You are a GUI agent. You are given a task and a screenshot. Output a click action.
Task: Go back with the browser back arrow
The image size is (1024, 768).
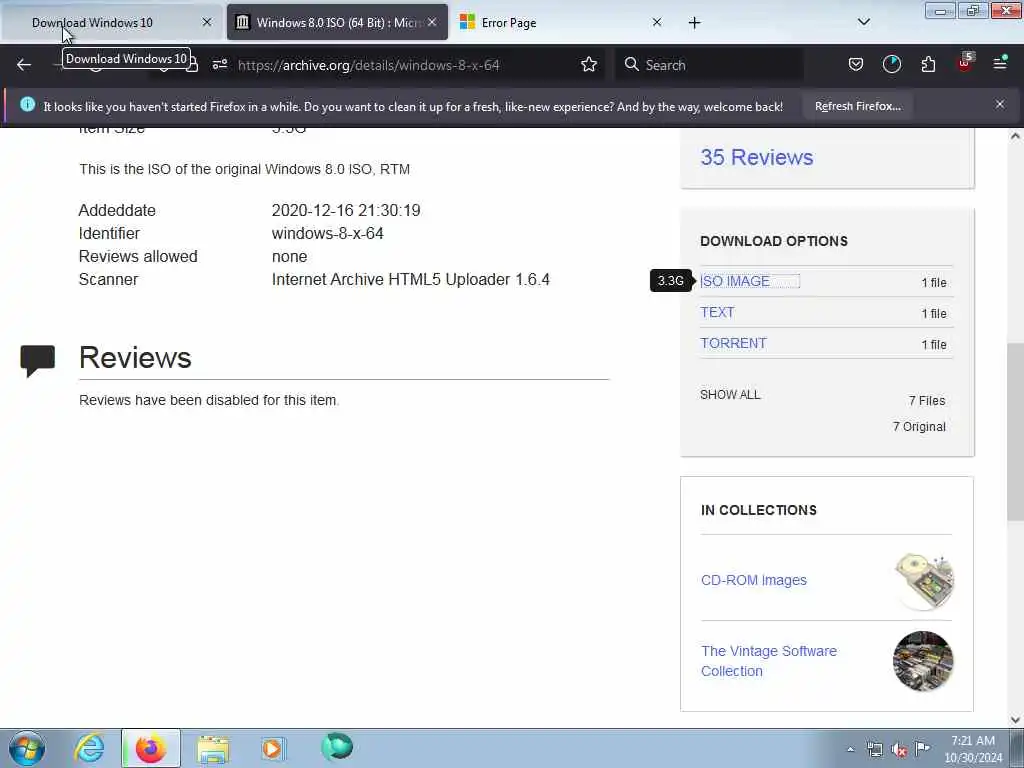[24, 65]
